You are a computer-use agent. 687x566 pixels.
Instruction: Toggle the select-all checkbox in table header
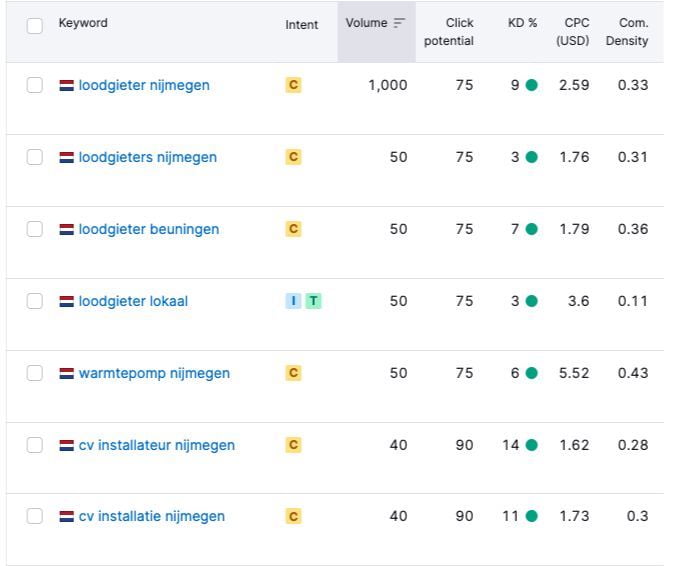(35, 26)
